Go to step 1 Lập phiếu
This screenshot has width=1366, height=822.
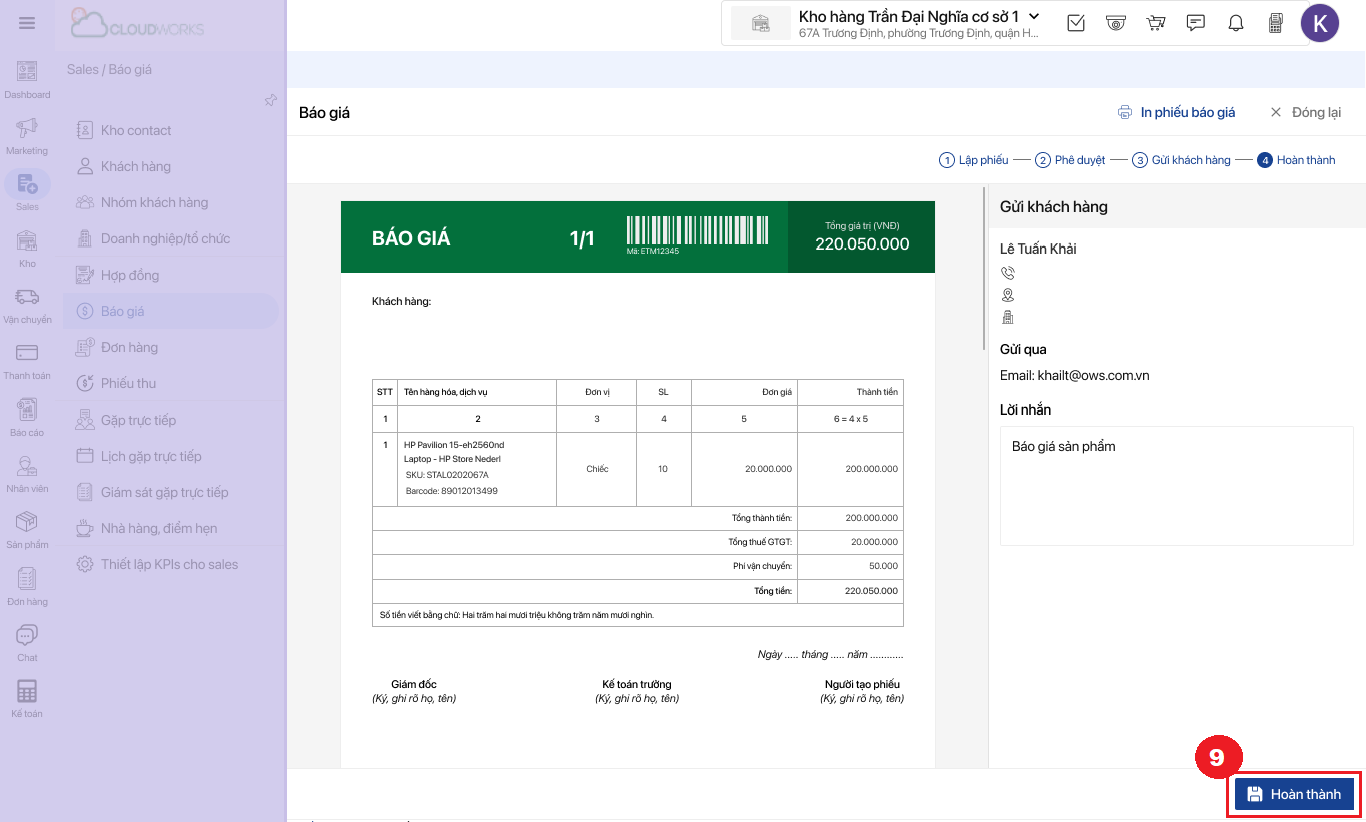973,160
